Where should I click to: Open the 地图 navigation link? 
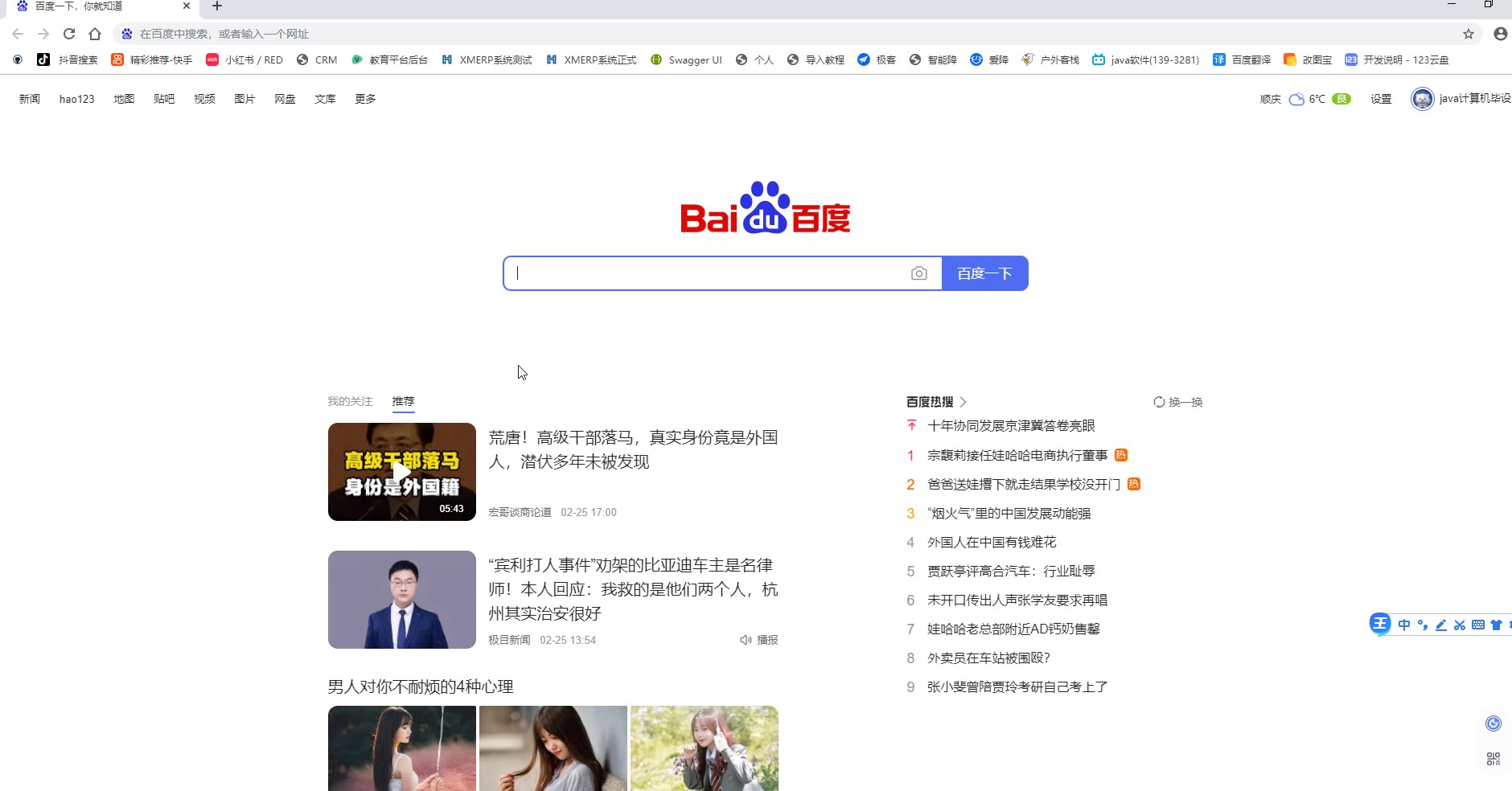124,99
